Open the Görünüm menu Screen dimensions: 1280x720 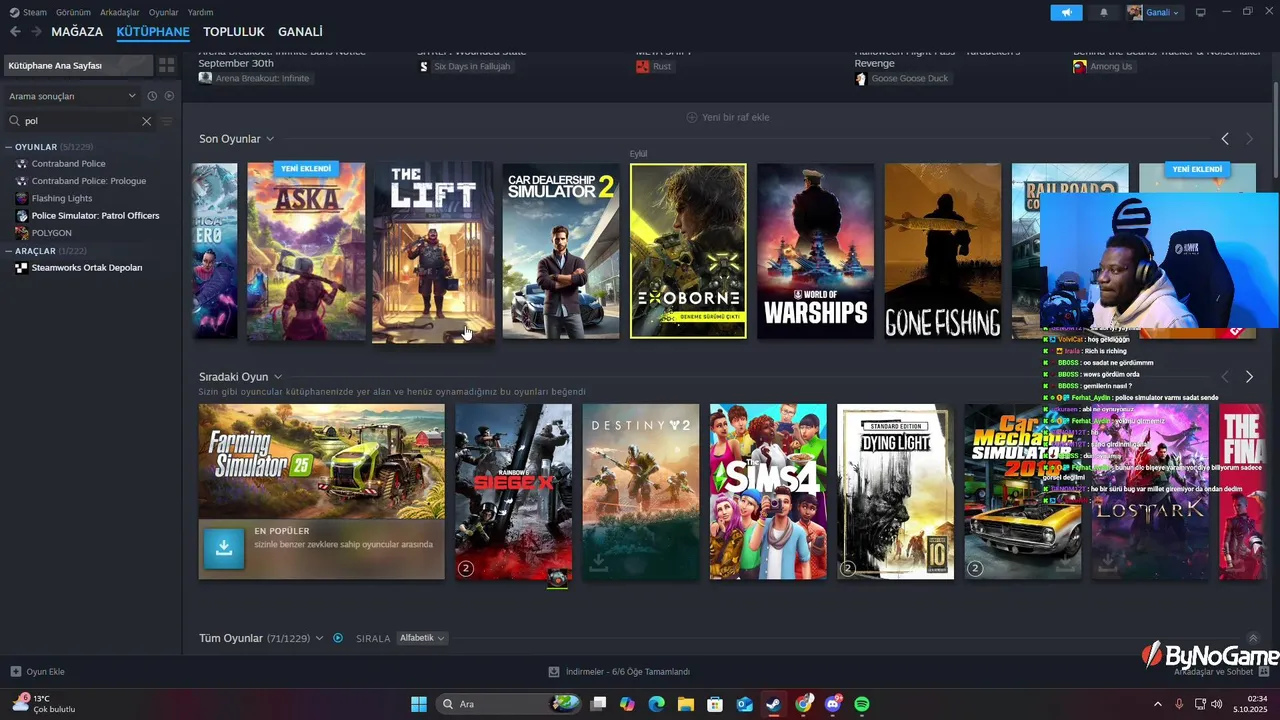tap(73, 12)
